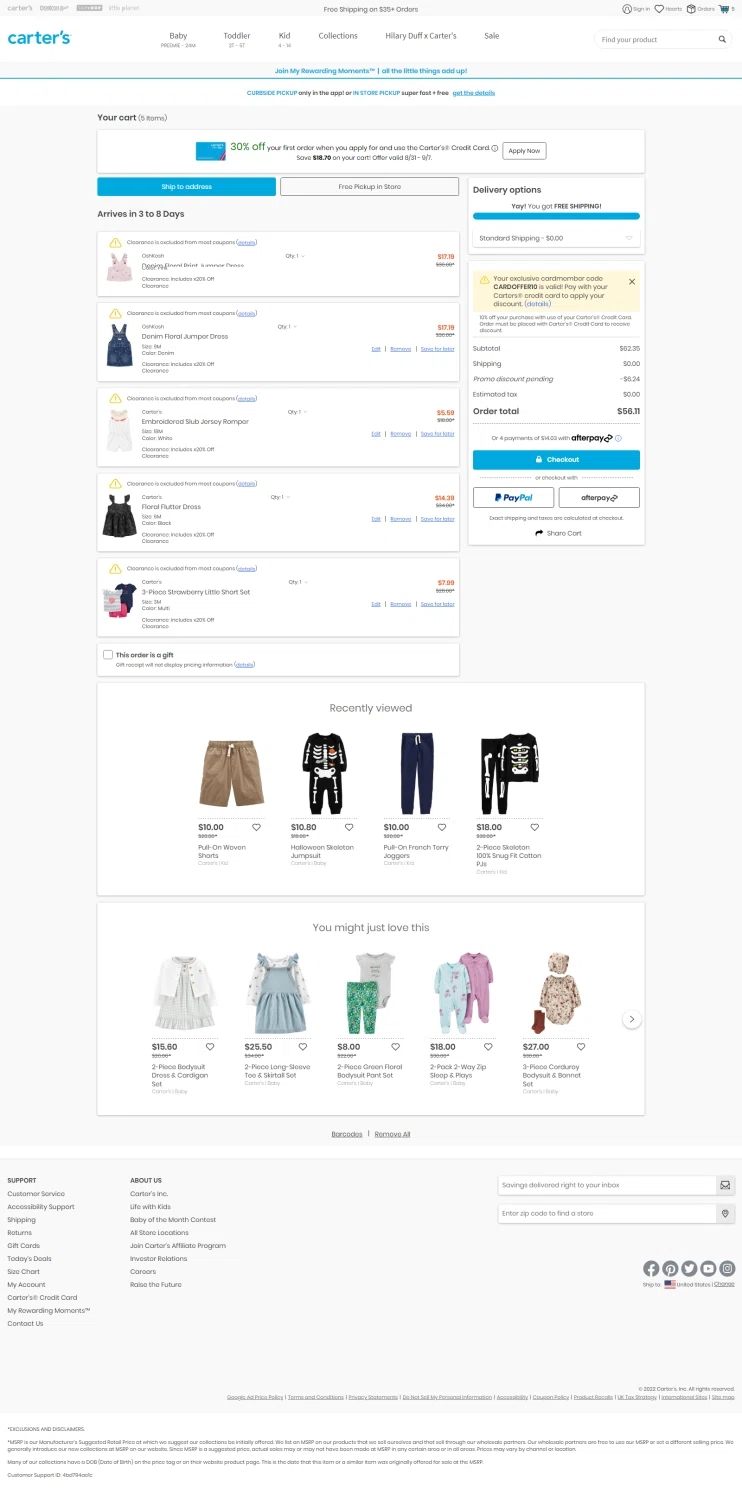Click the search magnifier icon

pyautogui.click(x=722, y=40)
